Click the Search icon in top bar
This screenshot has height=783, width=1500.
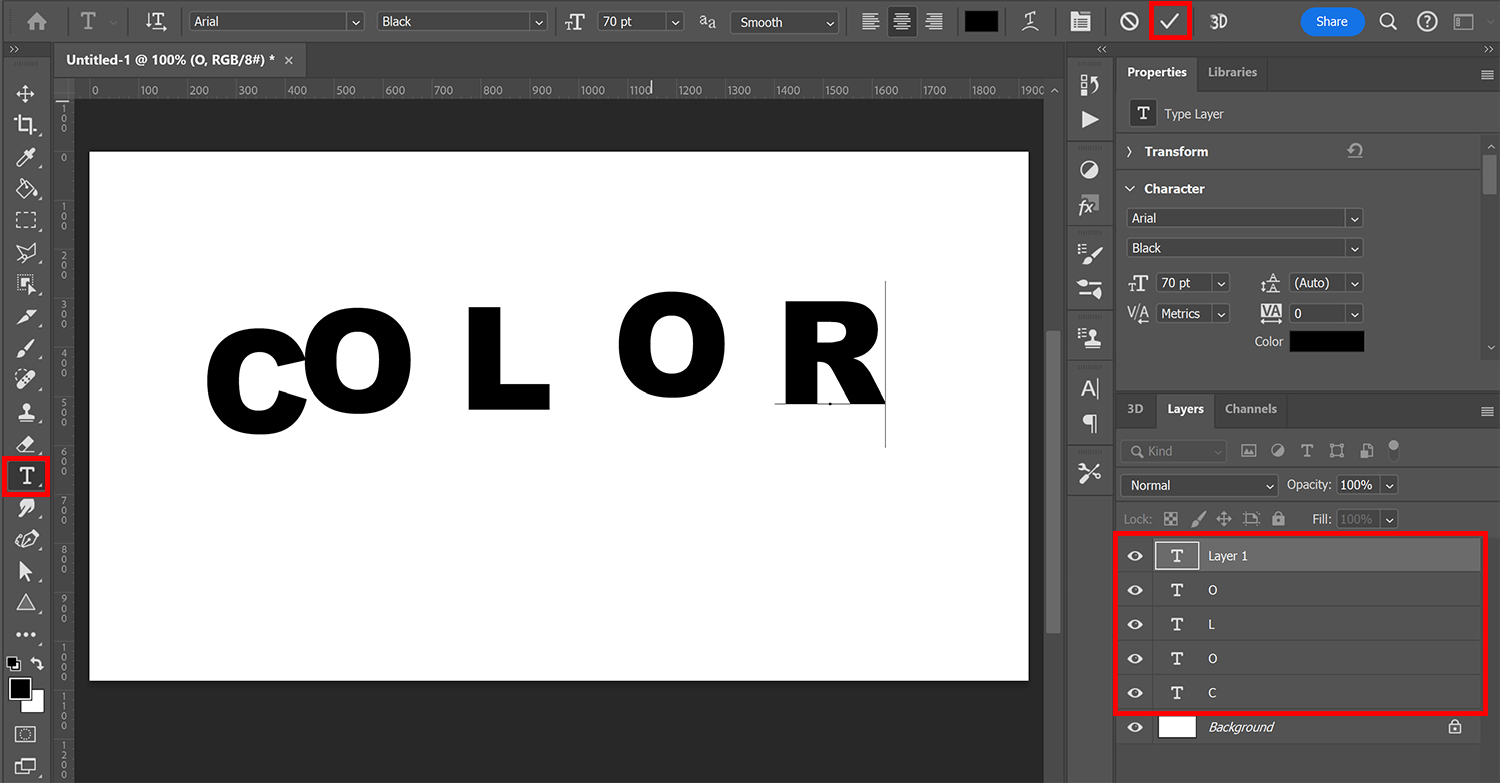pyautogui.click(x=1388, y=20)
